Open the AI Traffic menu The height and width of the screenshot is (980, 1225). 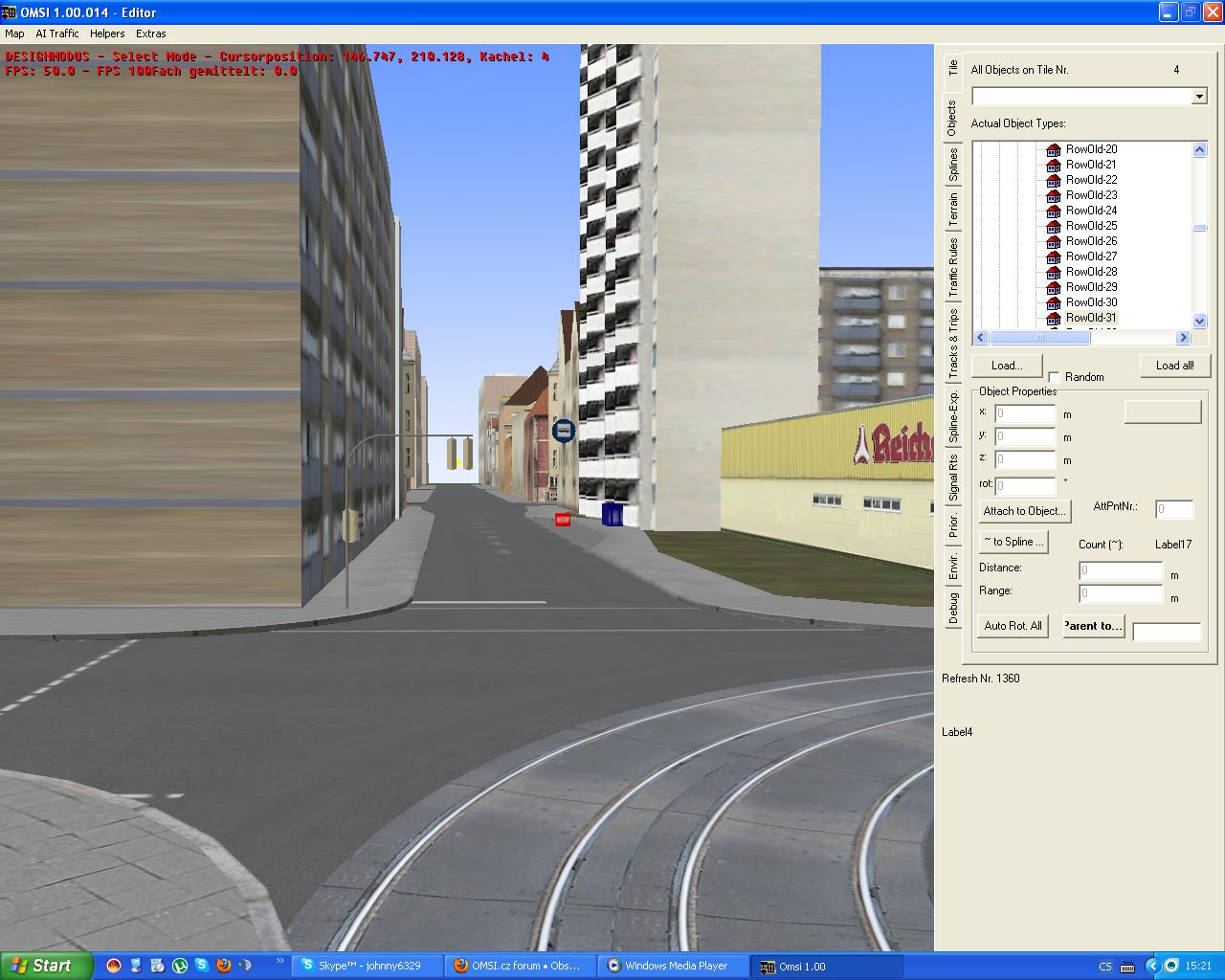click(x=57, y=33)
